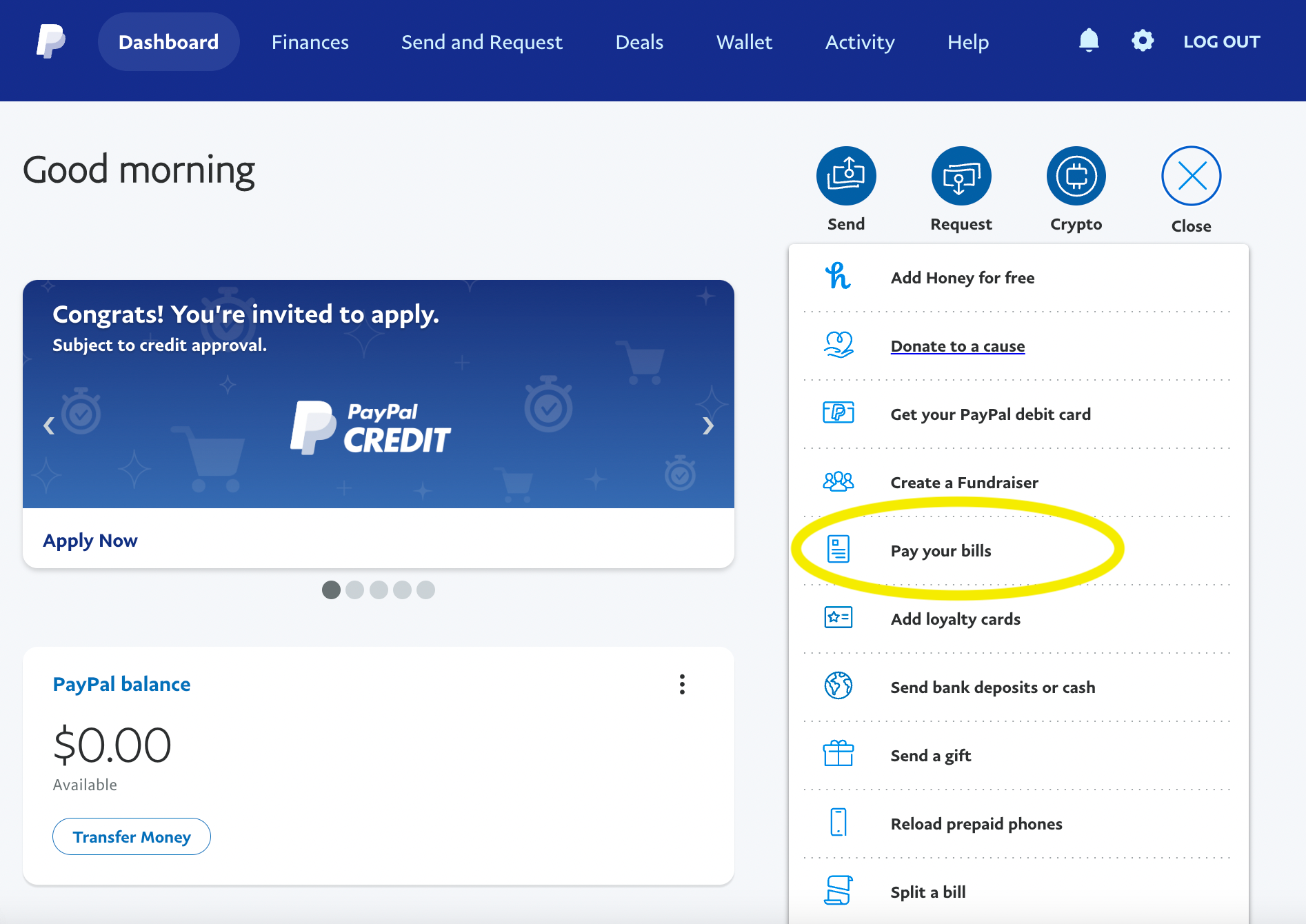
Task: Open the Reload prepaid phones option
Action: click(x=976, y=823)
